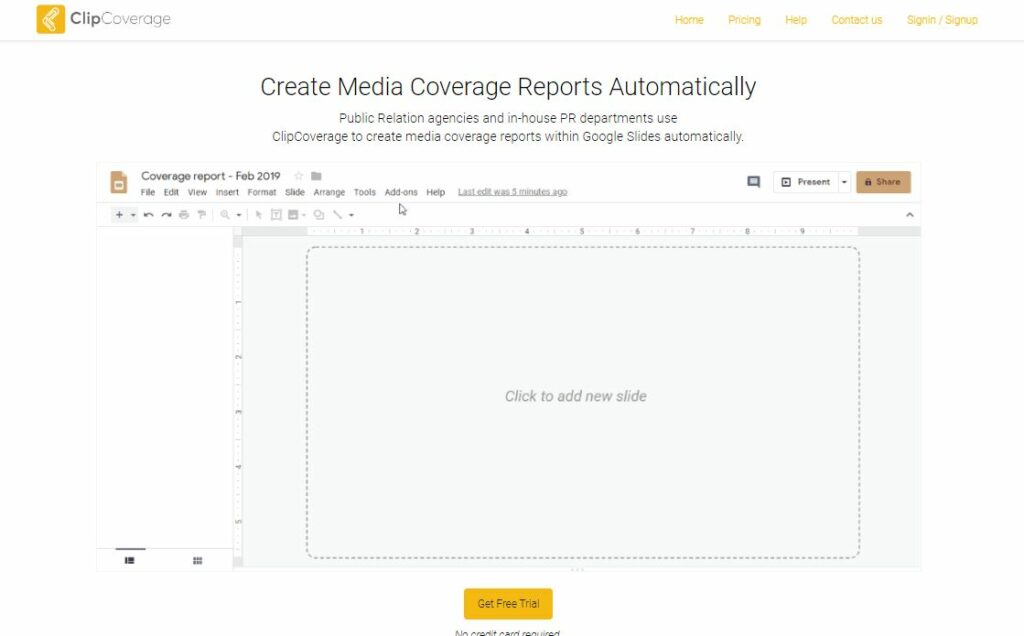Open the line type dropdown arrow
Viewport: 1024px width, 636px height.
351,215
